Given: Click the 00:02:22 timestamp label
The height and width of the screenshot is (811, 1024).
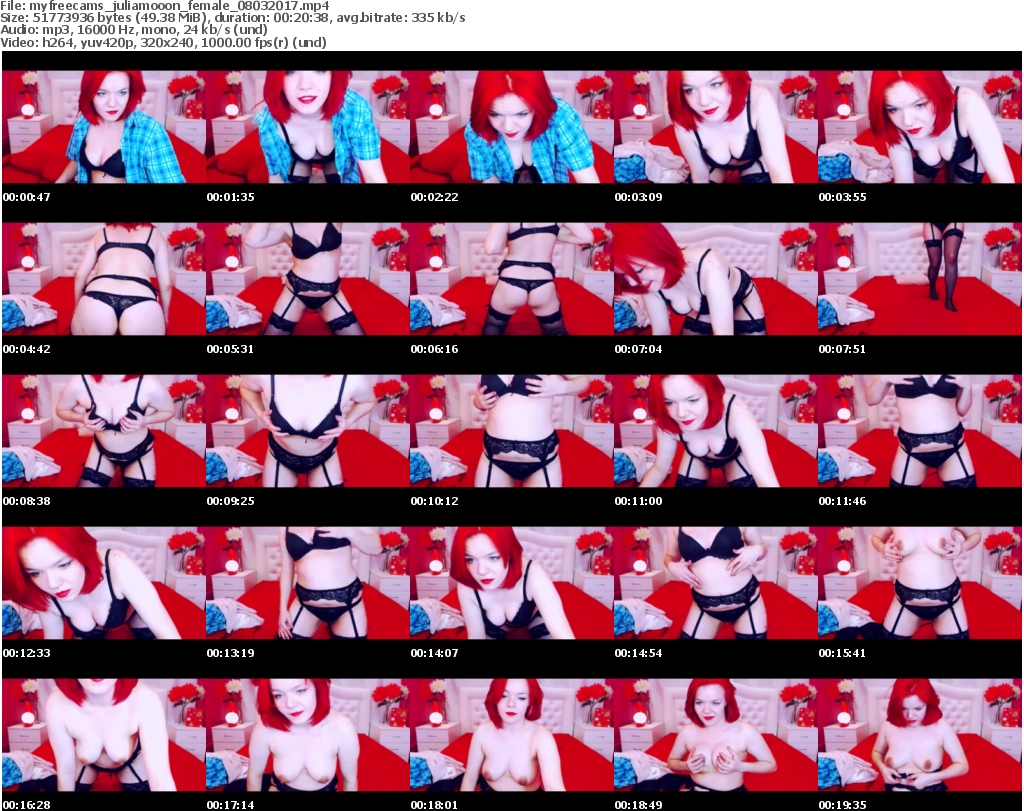Looking at the screenshot, I should click(434, 197).
